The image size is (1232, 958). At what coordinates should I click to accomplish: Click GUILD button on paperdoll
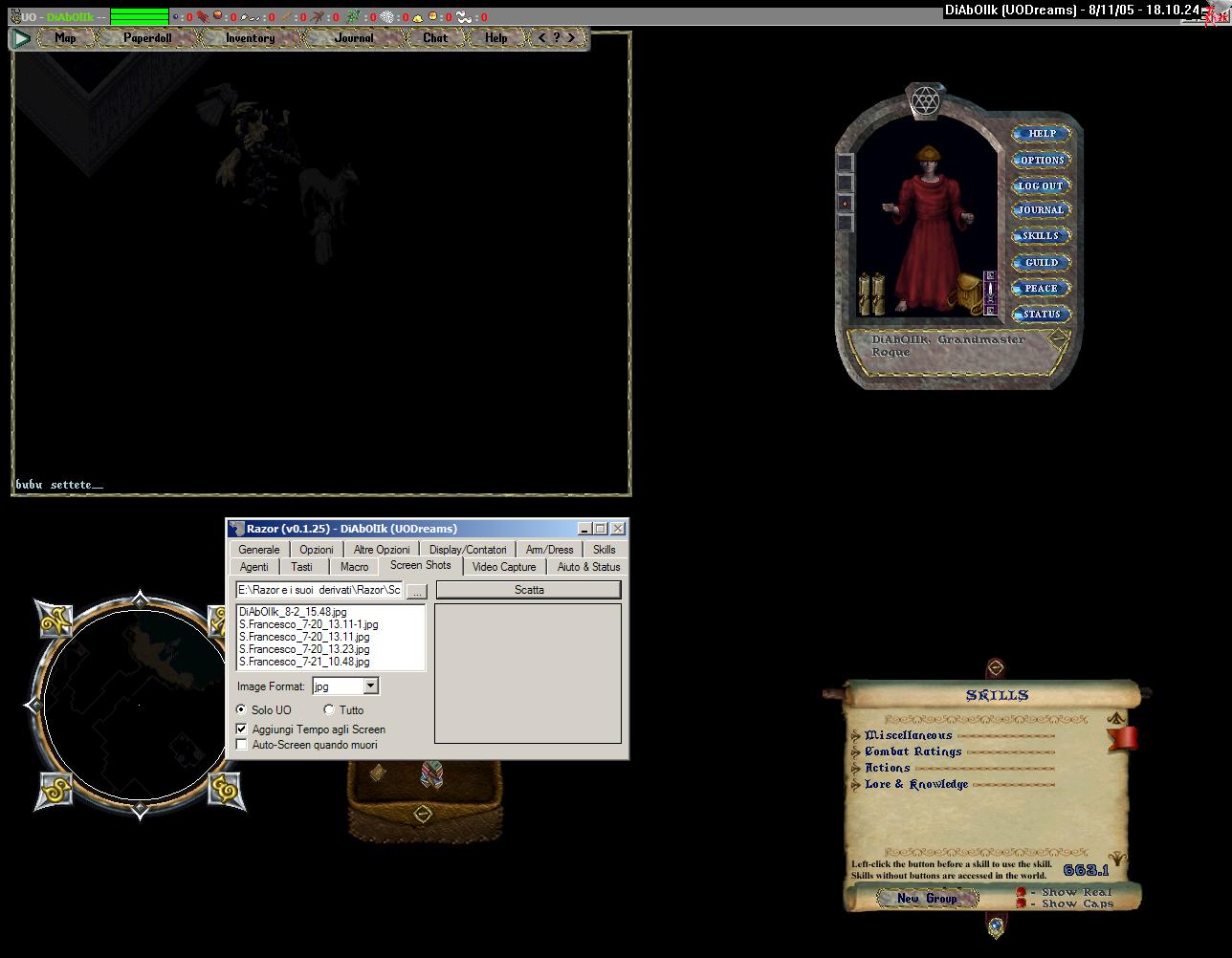click(1041, 262)
